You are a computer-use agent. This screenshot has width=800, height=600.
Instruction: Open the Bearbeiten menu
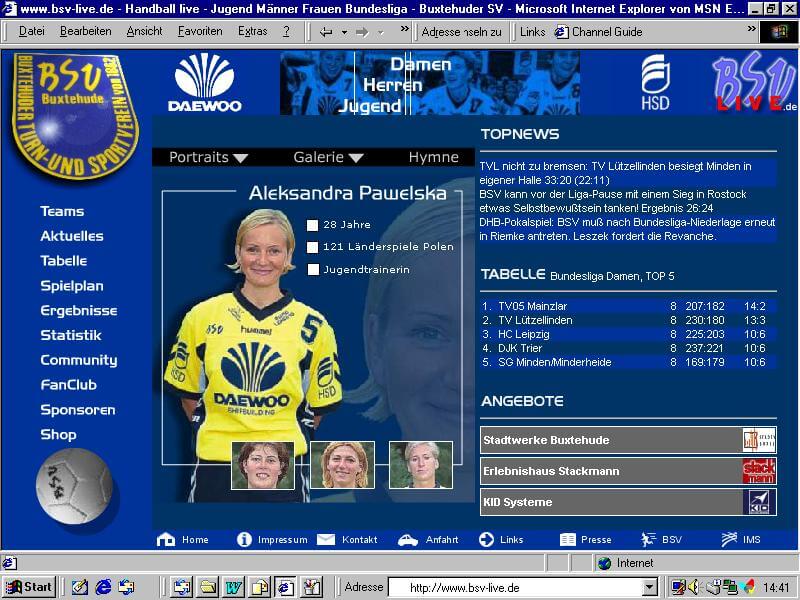pos(86,32)
